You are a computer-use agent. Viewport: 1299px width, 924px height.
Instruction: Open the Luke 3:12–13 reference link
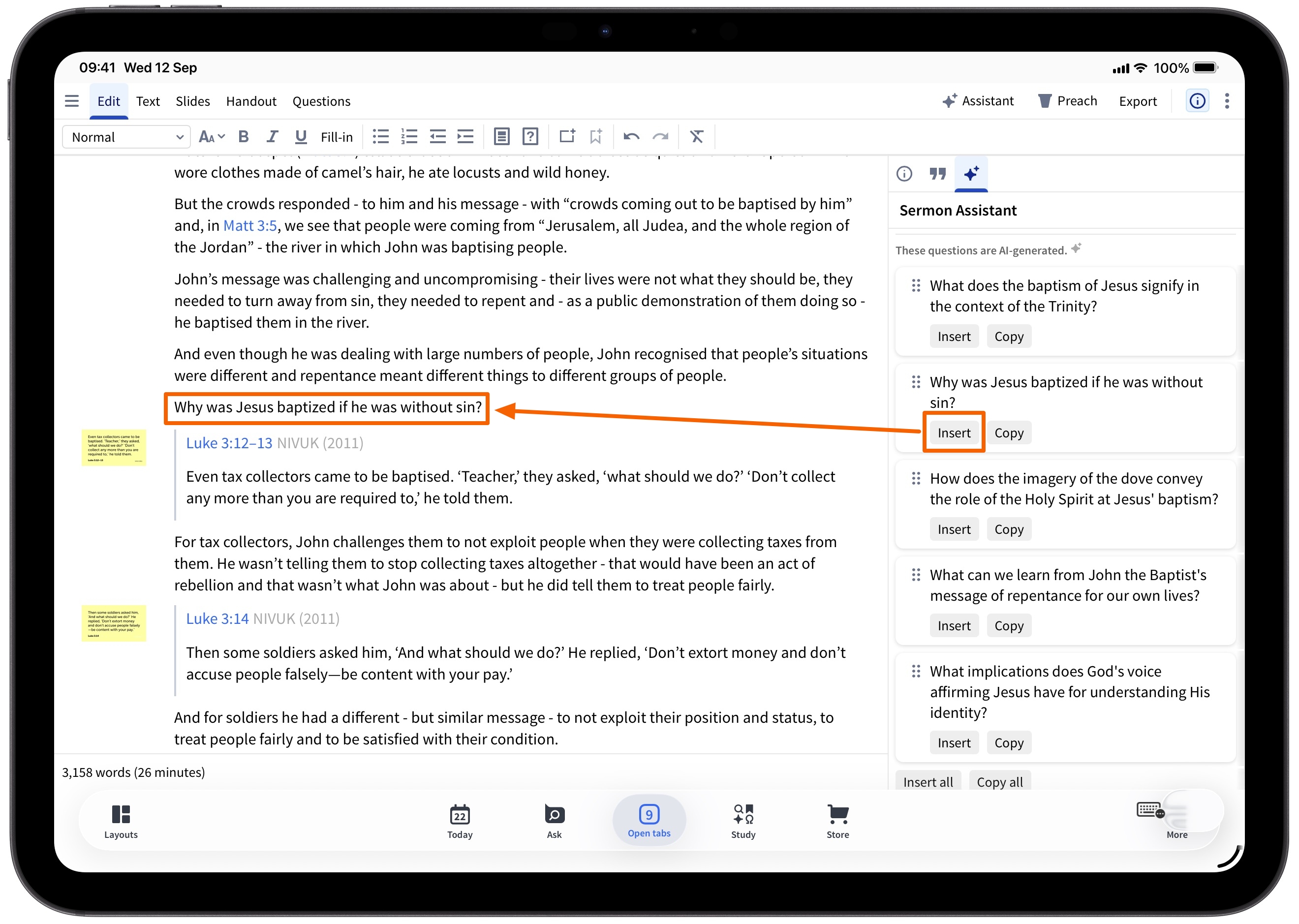tap(229, 443)
